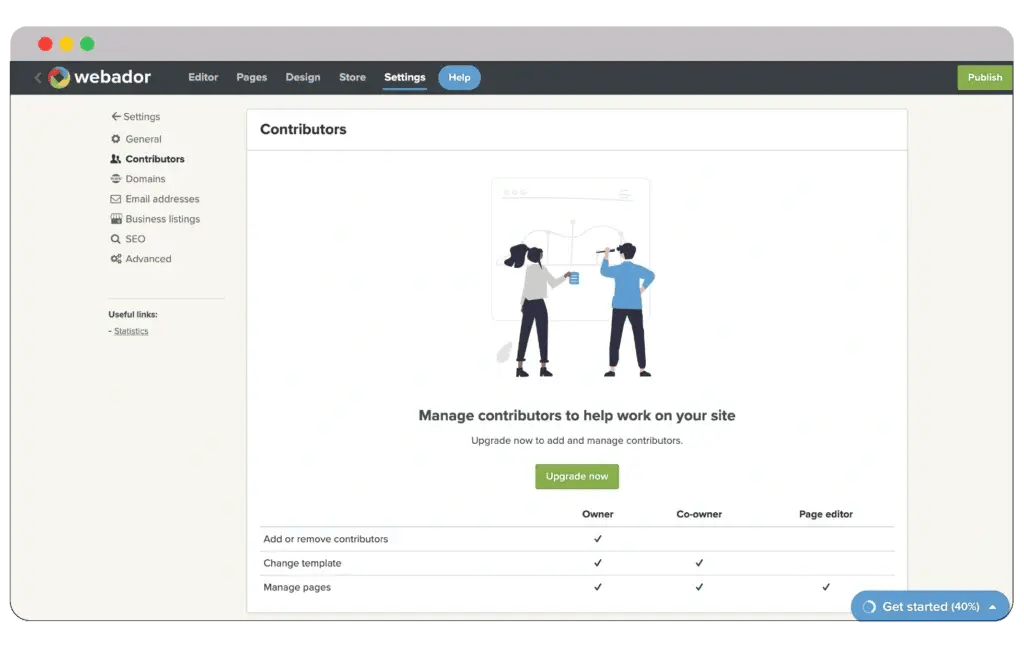Switch to the Design tab

303,77
